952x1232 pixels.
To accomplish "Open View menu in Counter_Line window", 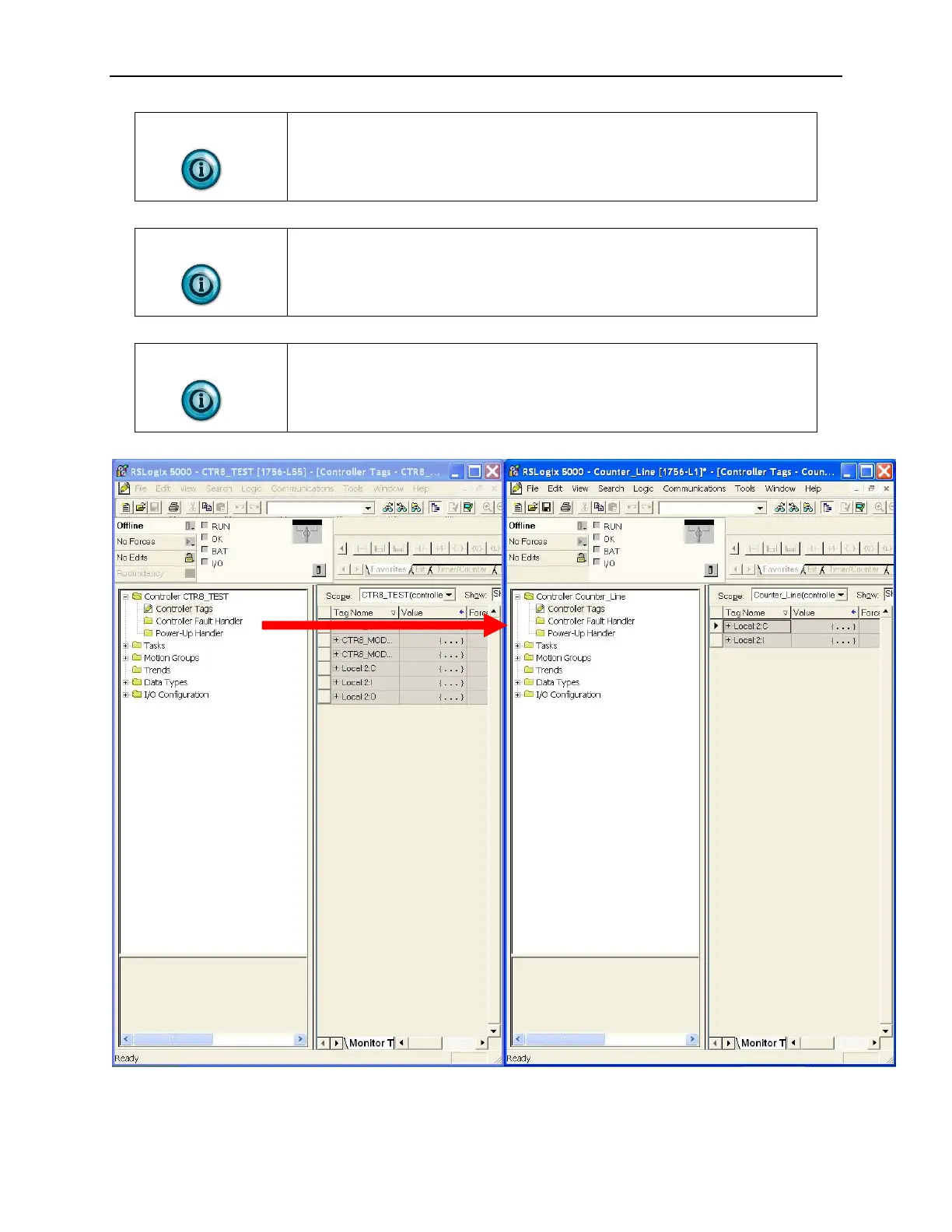I will 580,488.
